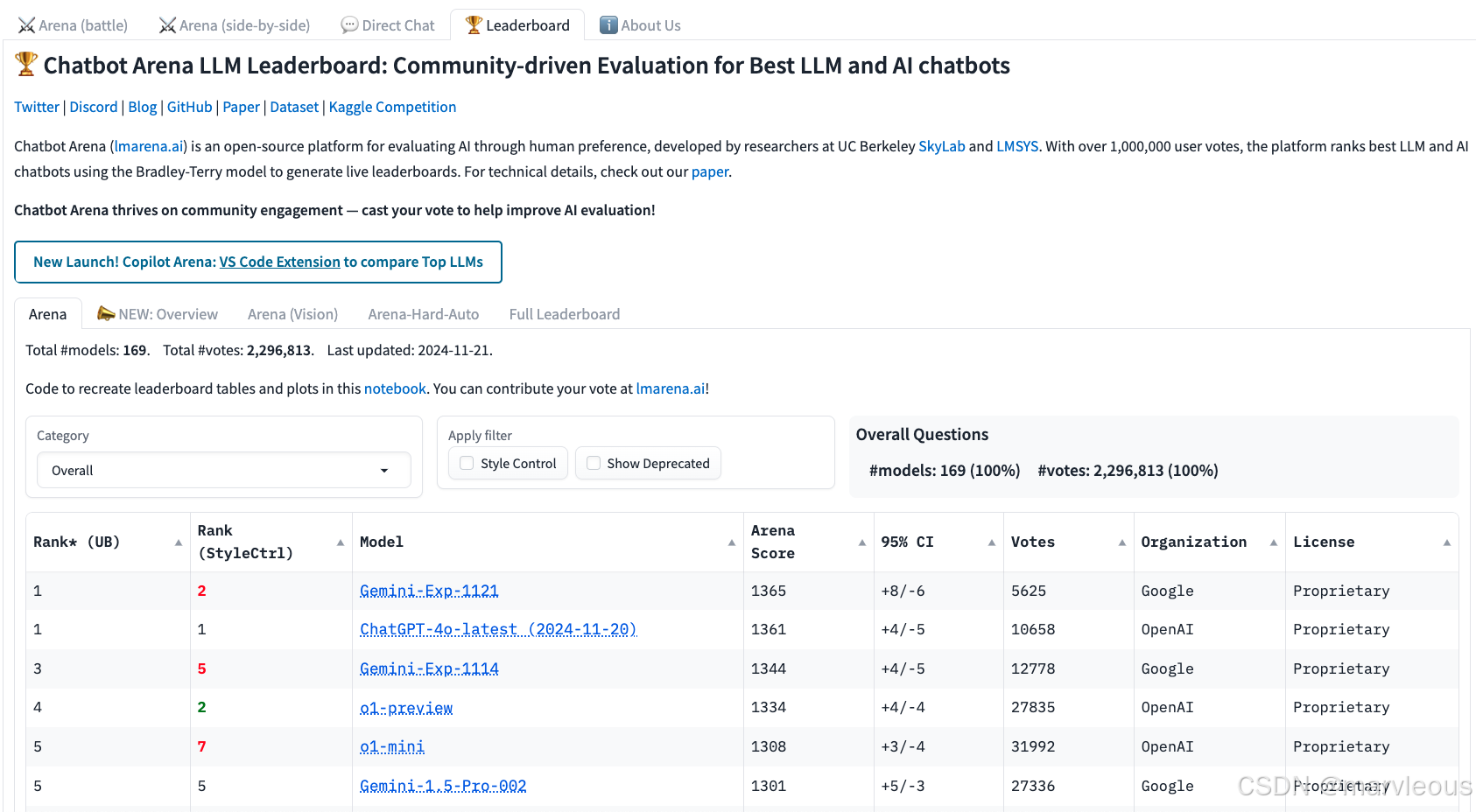Click the VS Code Extension link
Image resolution: width=1476 pixels, height=812 pixels.
(279, 262)
